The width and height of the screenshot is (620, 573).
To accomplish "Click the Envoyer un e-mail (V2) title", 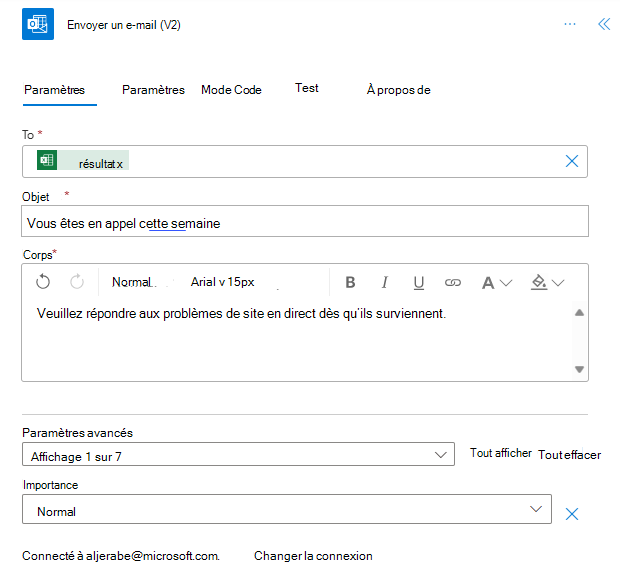I will click(124, 25).
